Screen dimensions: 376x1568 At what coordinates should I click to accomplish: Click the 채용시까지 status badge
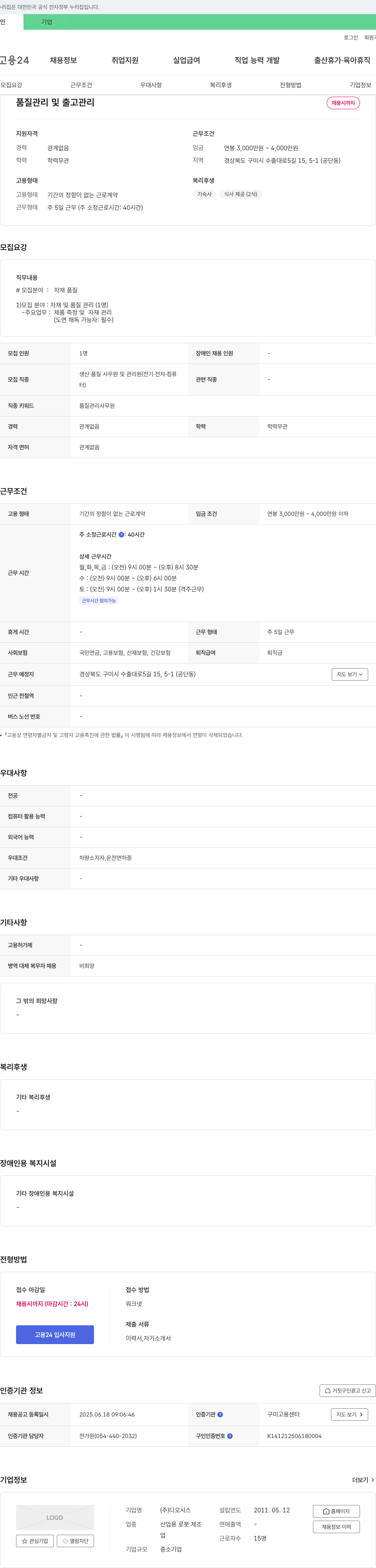343,103
